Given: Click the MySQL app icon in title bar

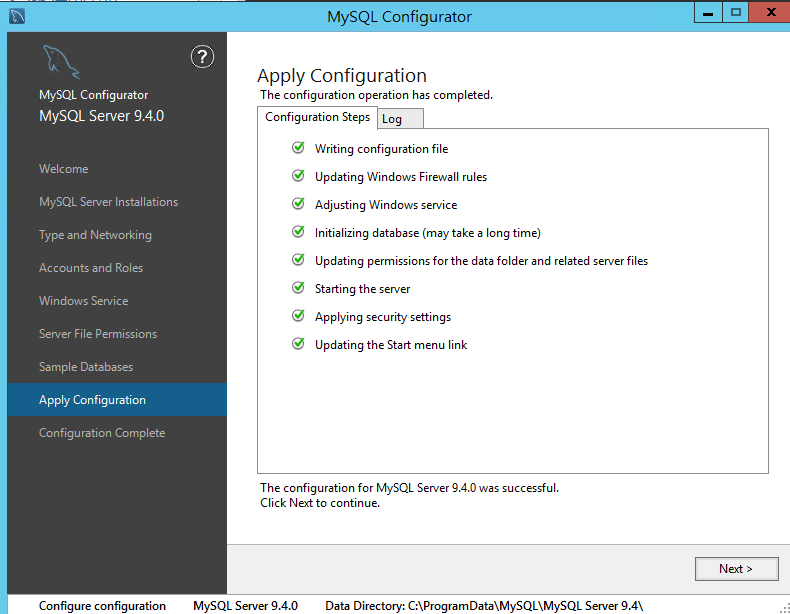Looking at the screenshot, I should [x=17, y=16].
